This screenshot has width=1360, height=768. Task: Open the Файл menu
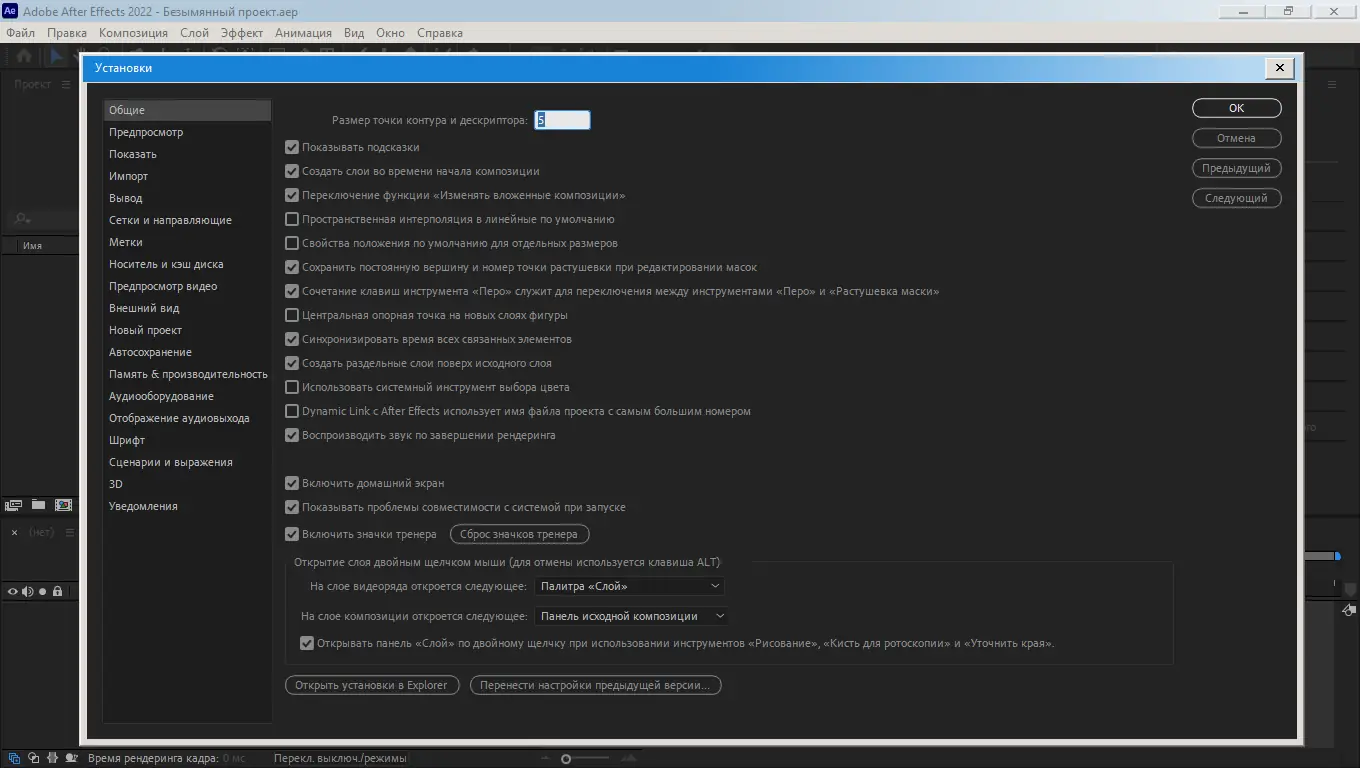tap(20, 33)
